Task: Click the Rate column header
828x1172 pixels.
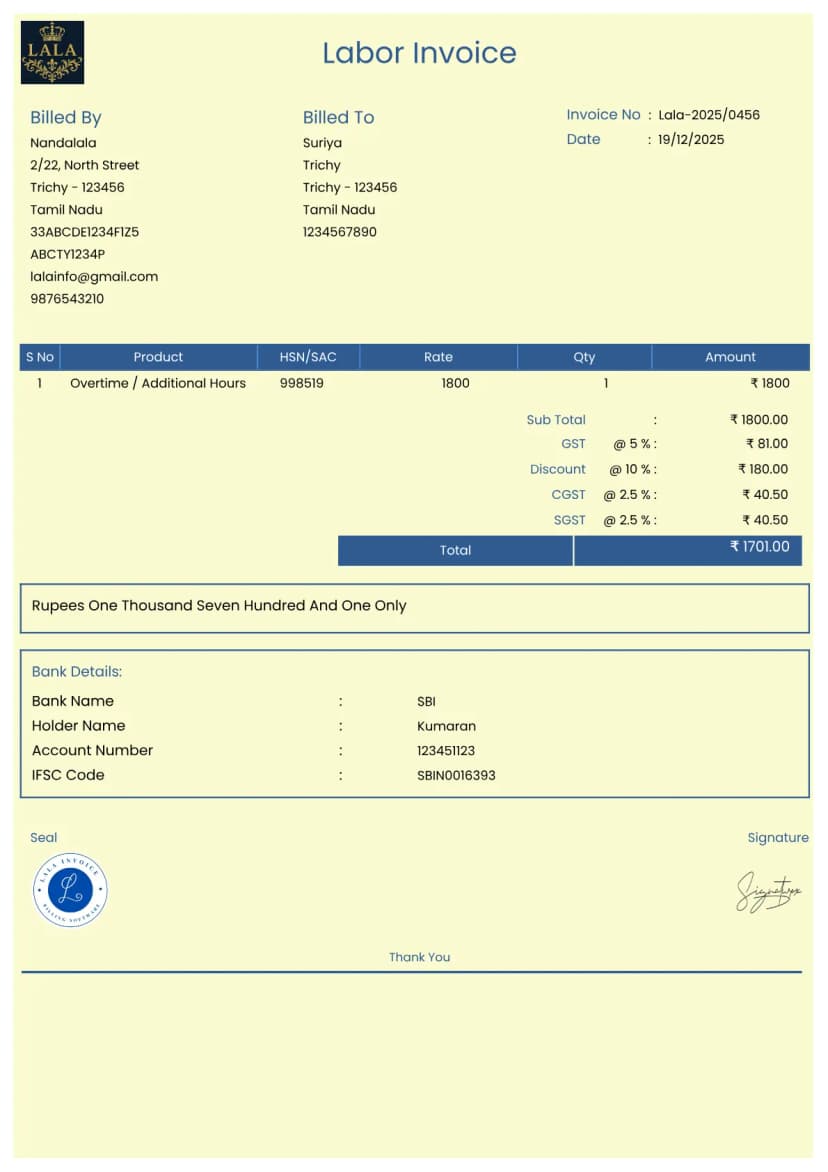Action: (x=438, y=357)
